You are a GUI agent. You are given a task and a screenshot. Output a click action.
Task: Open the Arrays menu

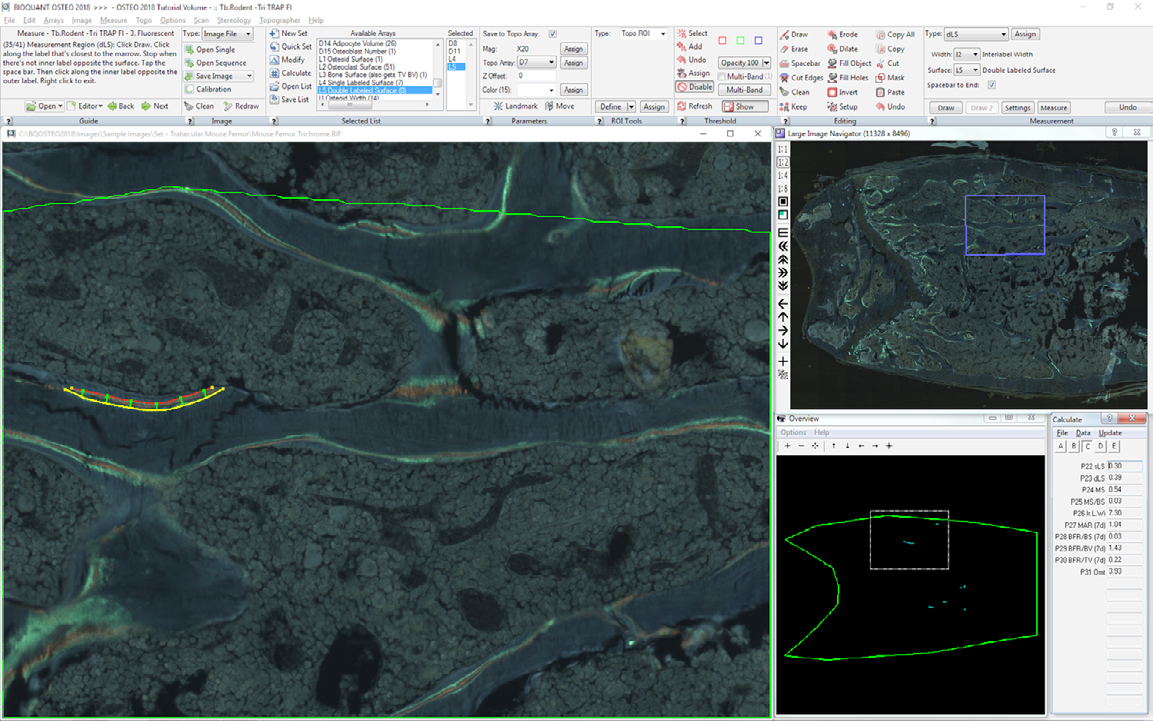(53, 21)
